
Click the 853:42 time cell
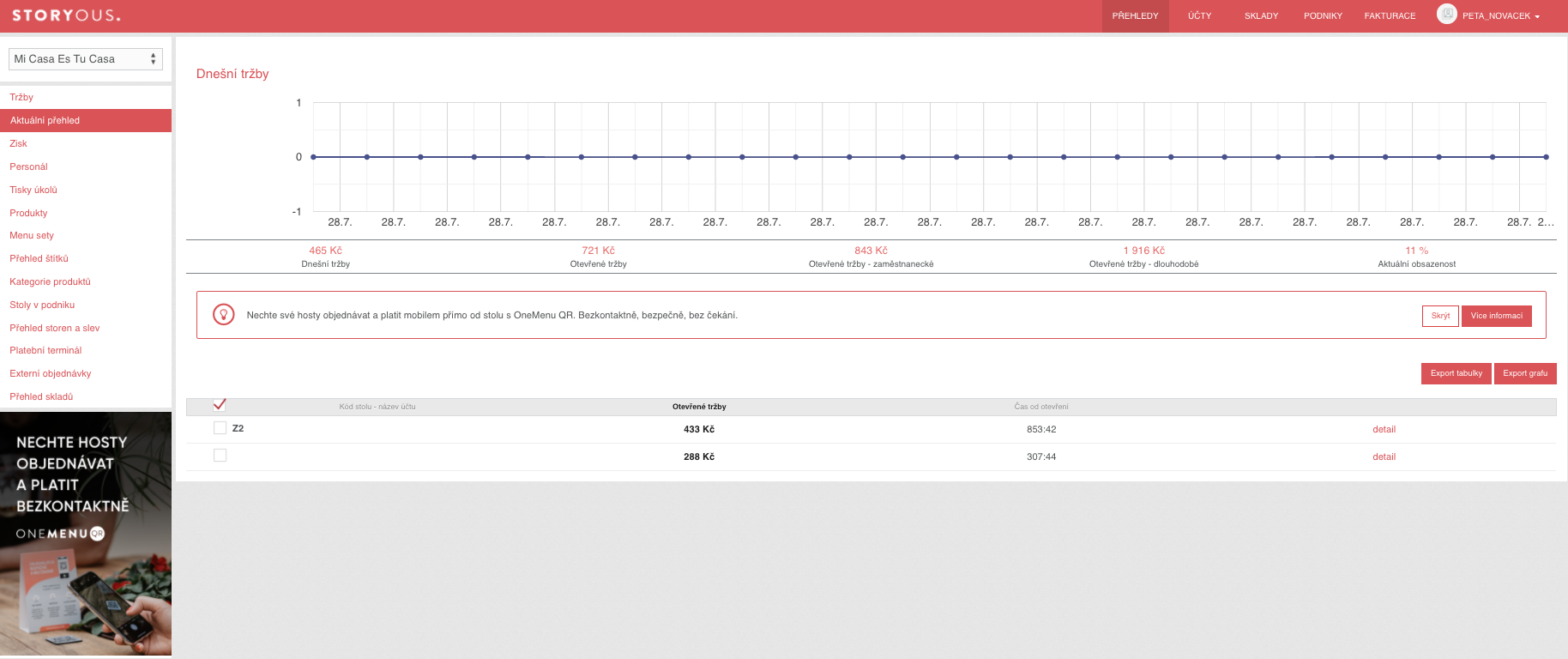[x=1041, y=429]
